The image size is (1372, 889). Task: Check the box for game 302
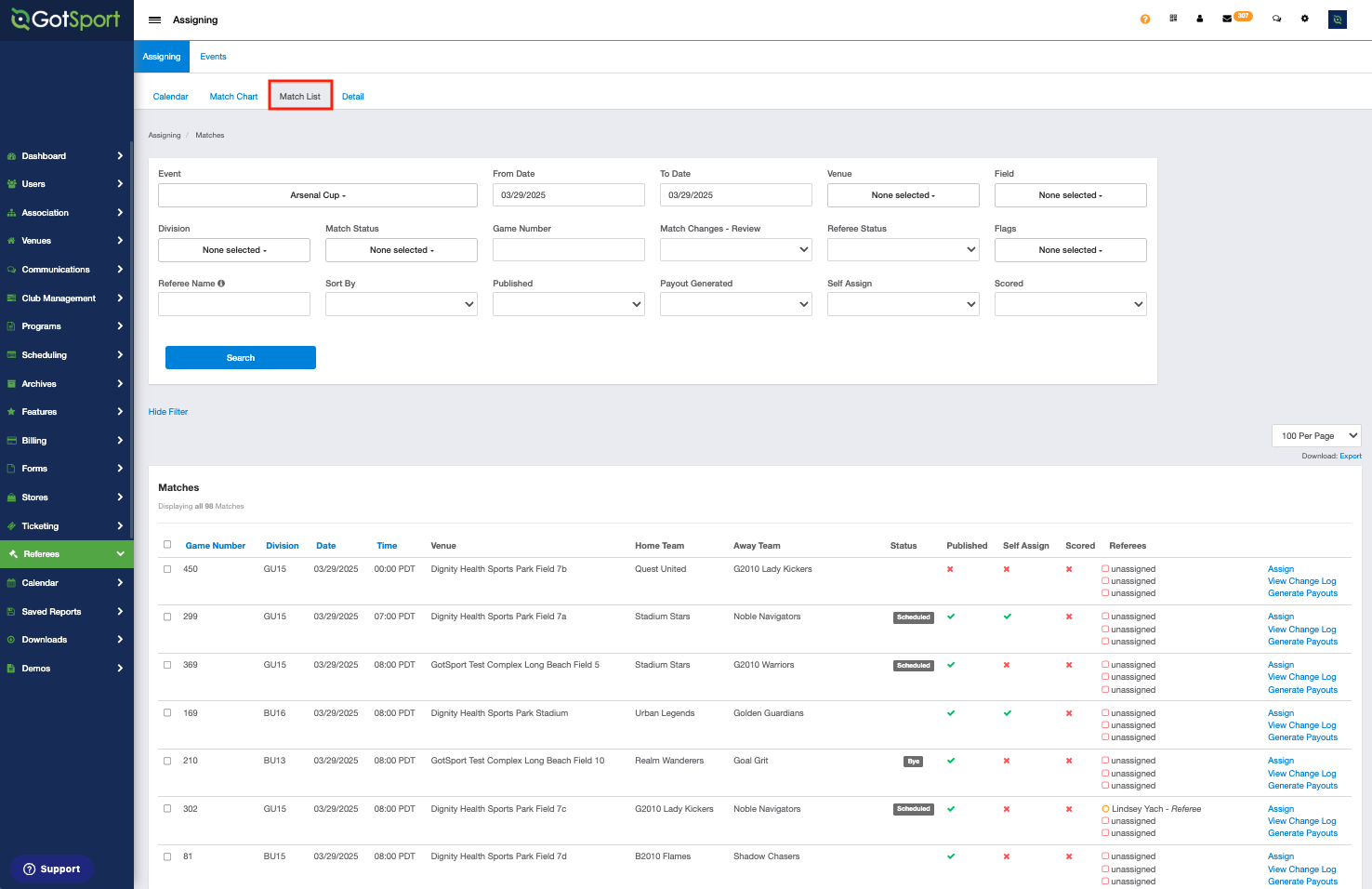coord(167,809)
